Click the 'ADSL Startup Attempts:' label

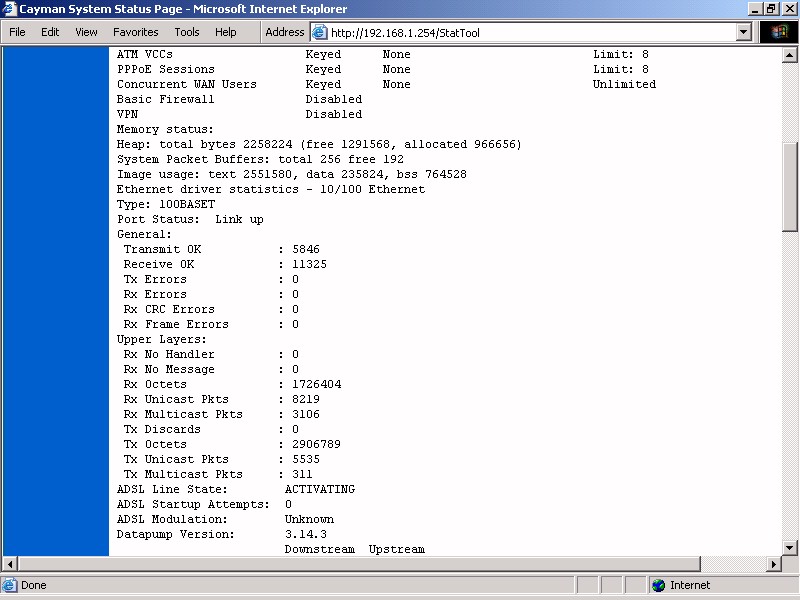pyautogui.click(x=193, y=505)
